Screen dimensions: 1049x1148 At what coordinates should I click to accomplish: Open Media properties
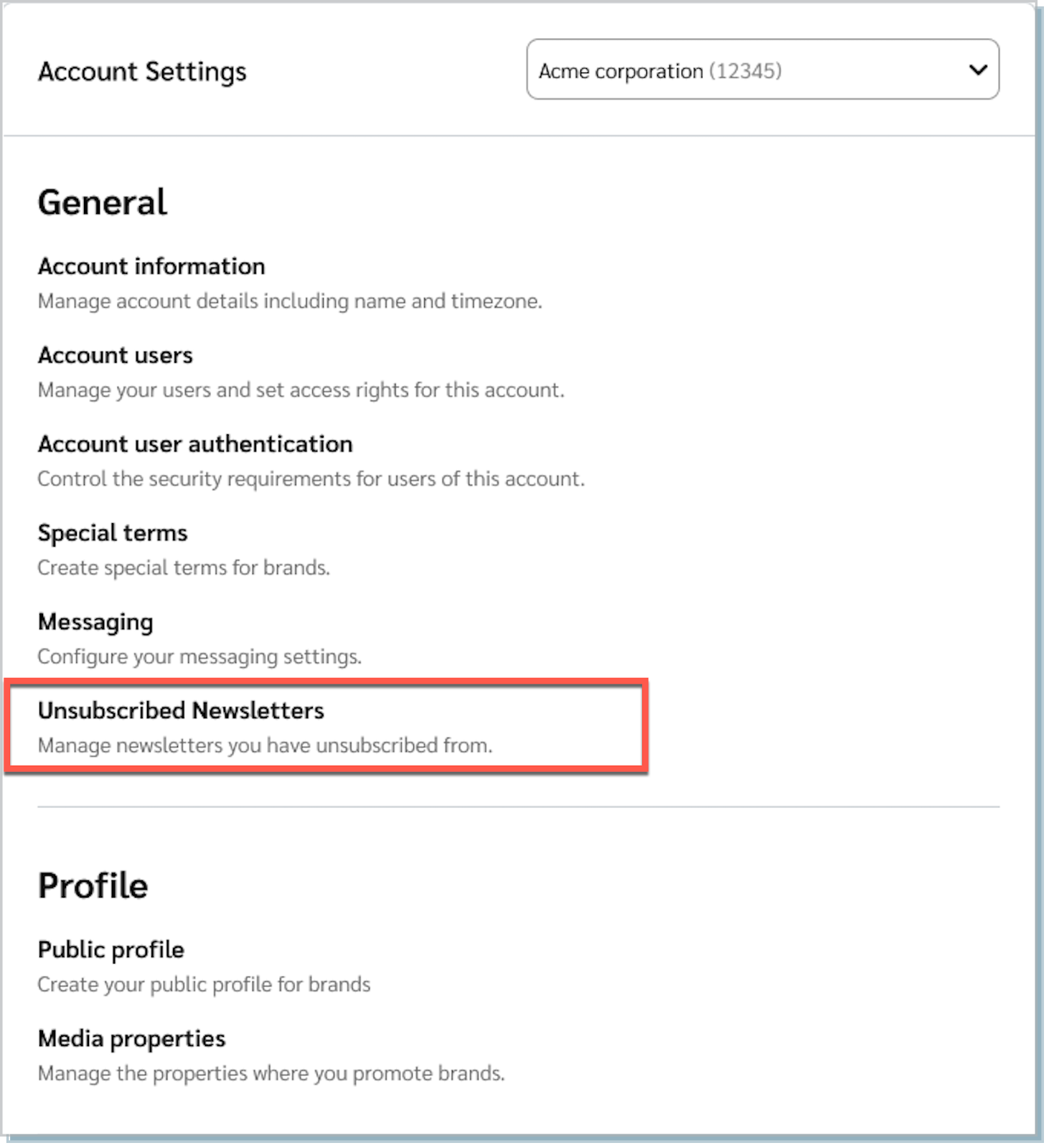132,1039
